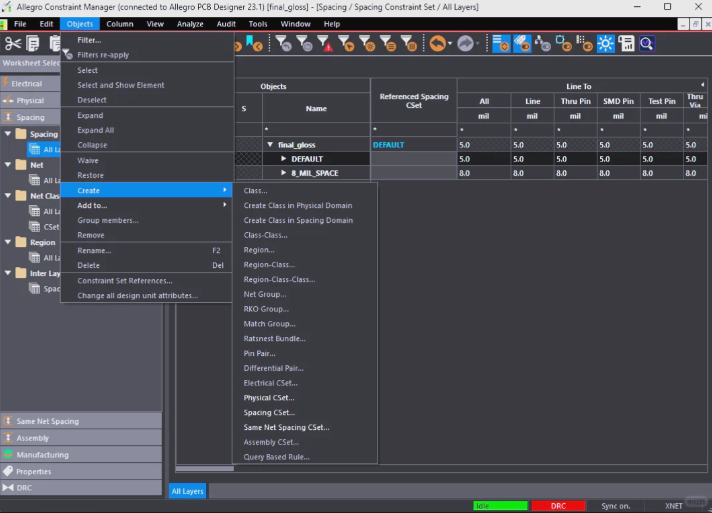This screenshot has width=712, height=513.
Task: Expand the DEFAULT row arrow
Action: pos(283,159)
